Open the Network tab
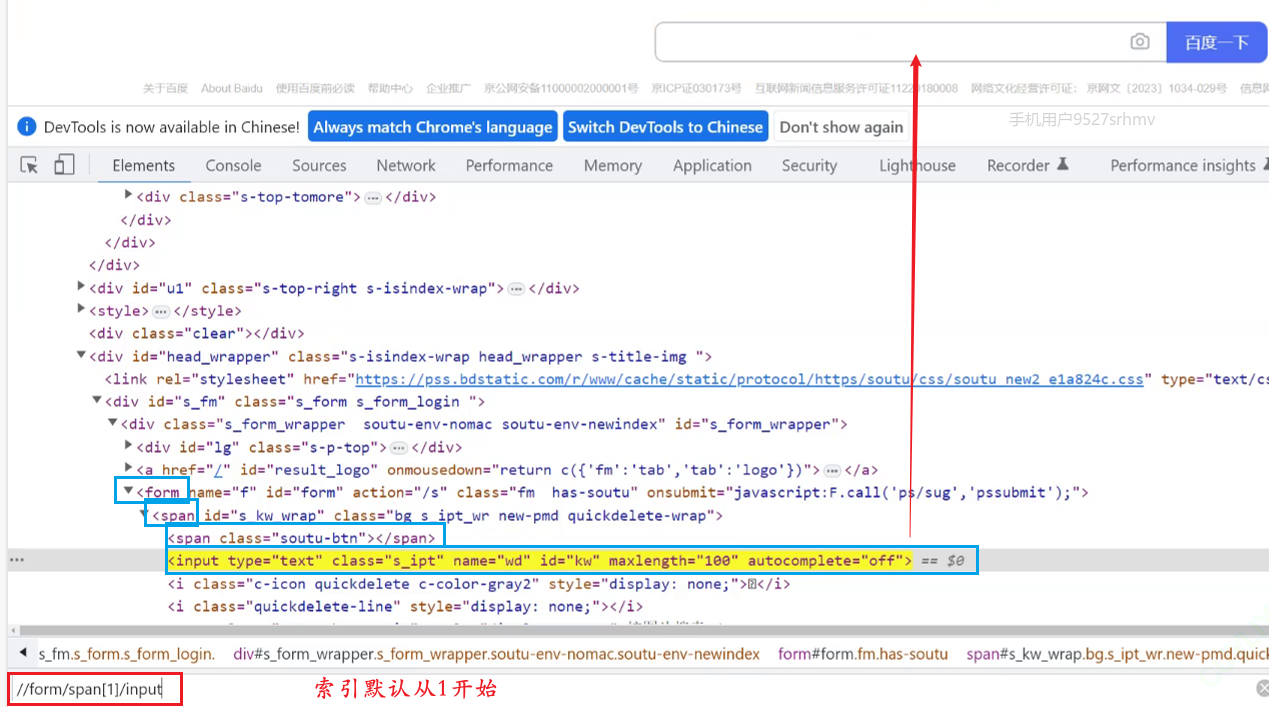This screenshot has width=1269, height=707. coord(406,166)
